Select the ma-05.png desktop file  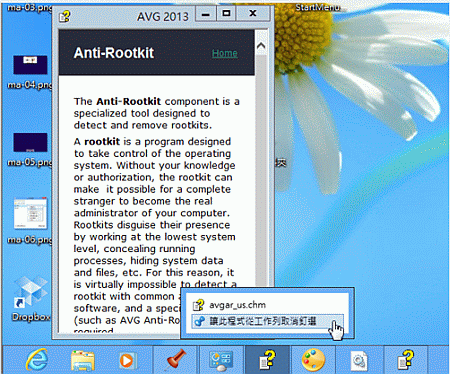coord(30,149)
